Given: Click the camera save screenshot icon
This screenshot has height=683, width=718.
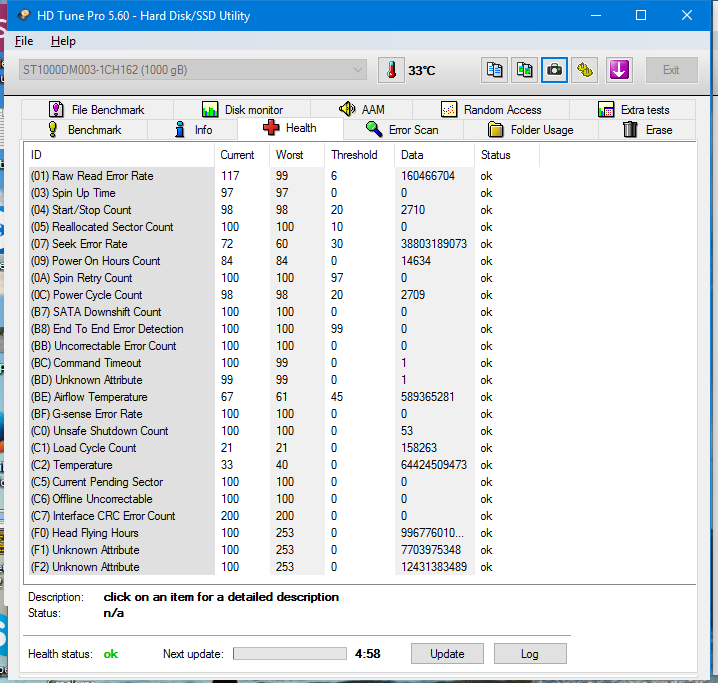Looking at the screenshot, I should [555, 70].
